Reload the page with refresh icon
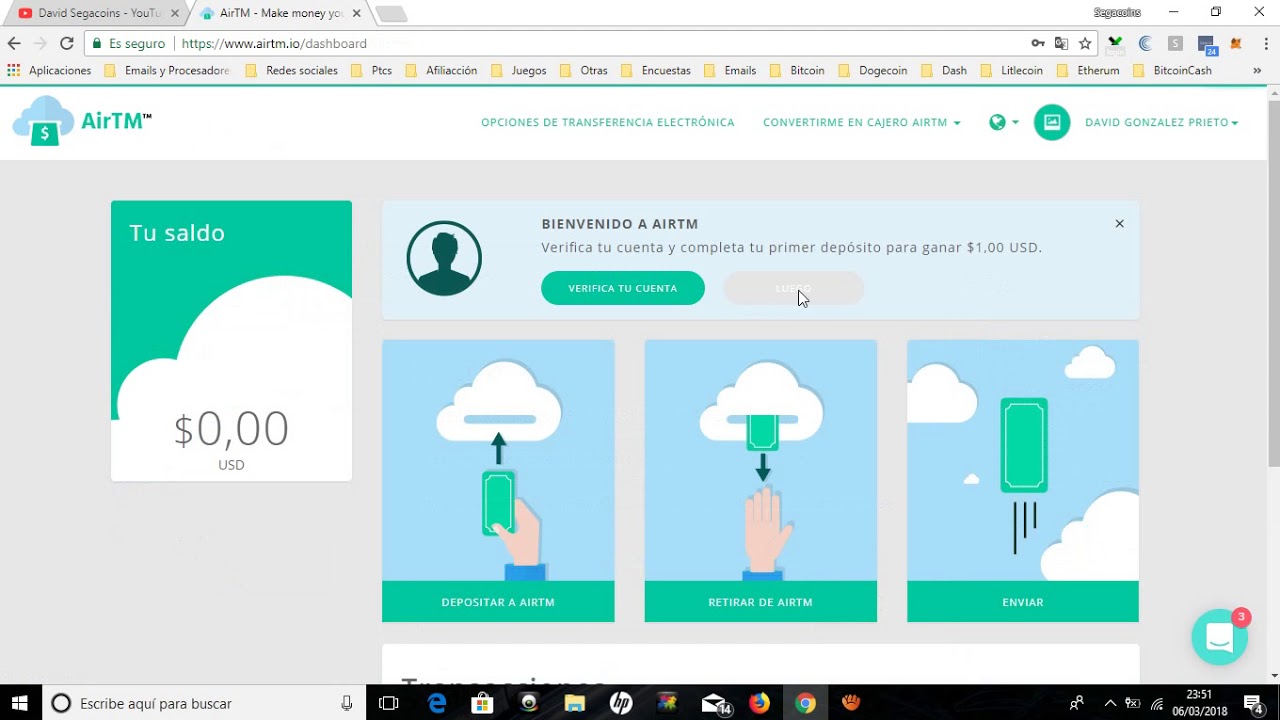 [x=67, y=43]
